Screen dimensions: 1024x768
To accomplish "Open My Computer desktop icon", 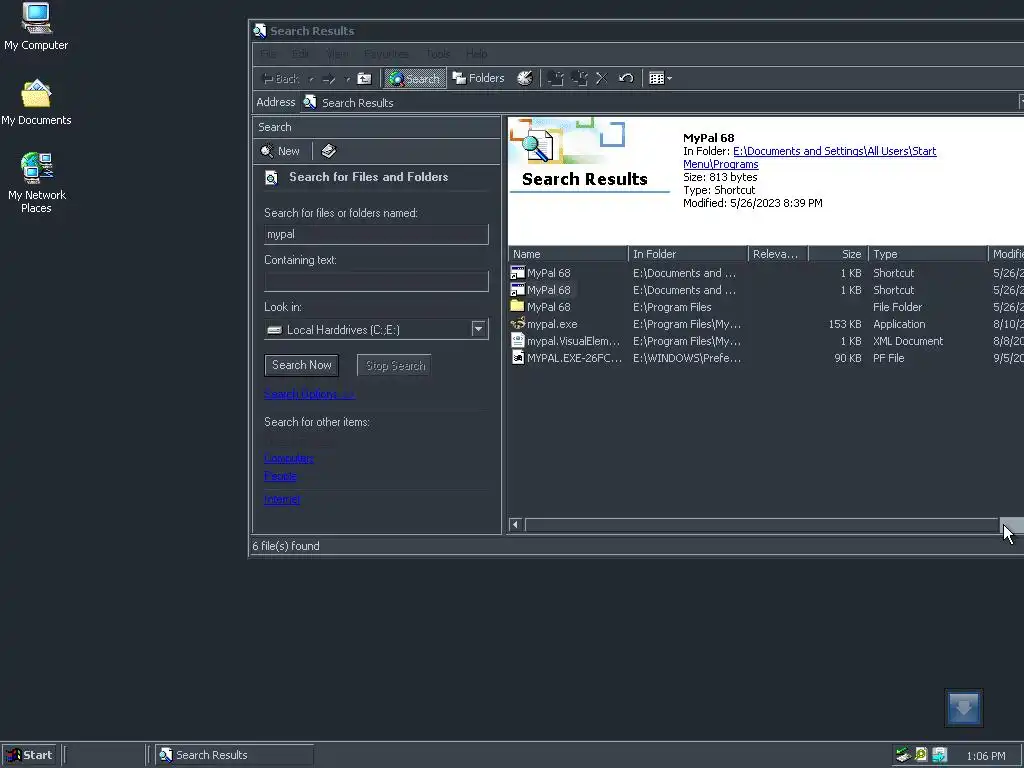I will [36, 27].
